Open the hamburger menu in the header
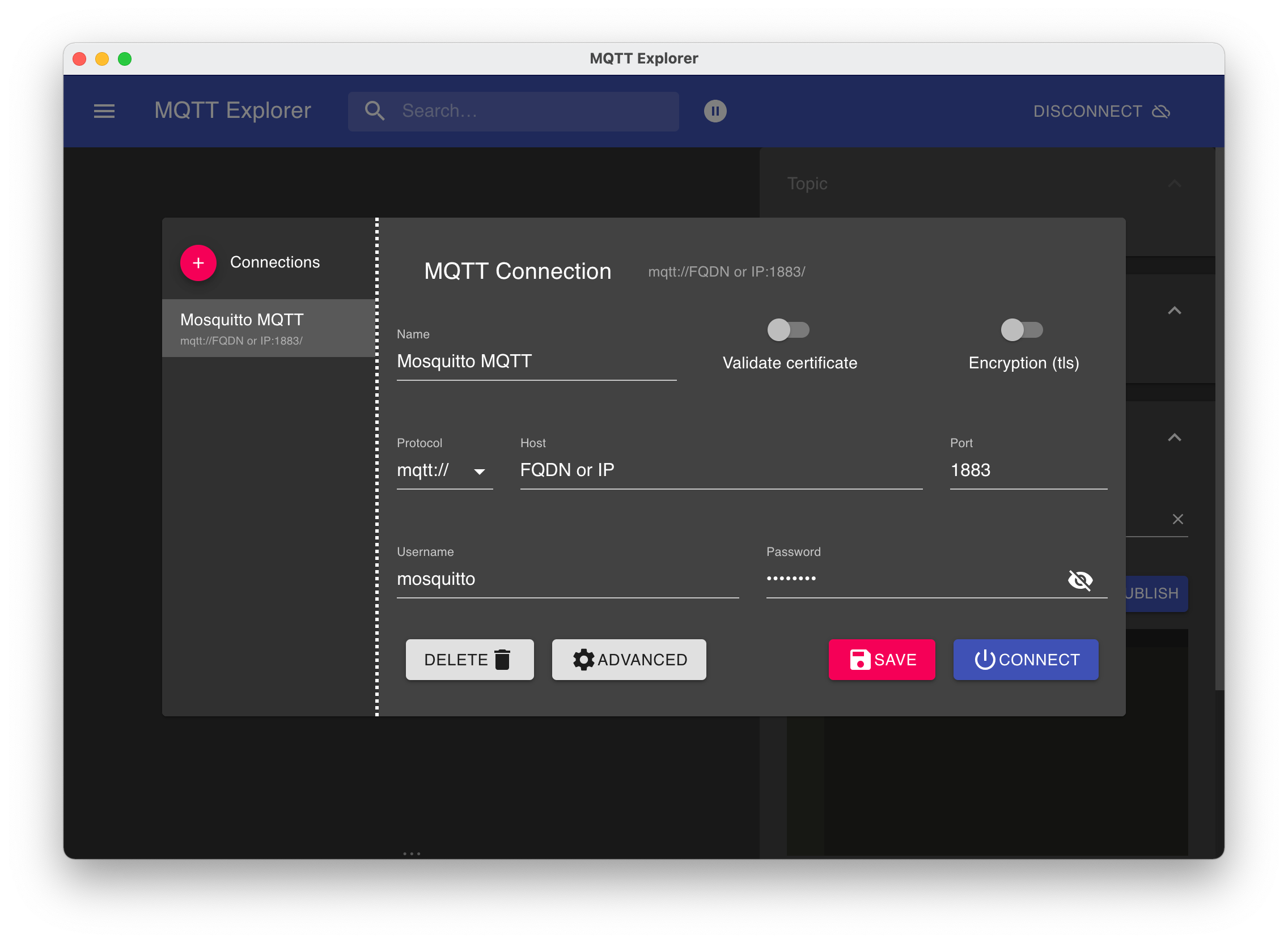The width and height of the screenshot is (1288, 943). coord(104,111)
